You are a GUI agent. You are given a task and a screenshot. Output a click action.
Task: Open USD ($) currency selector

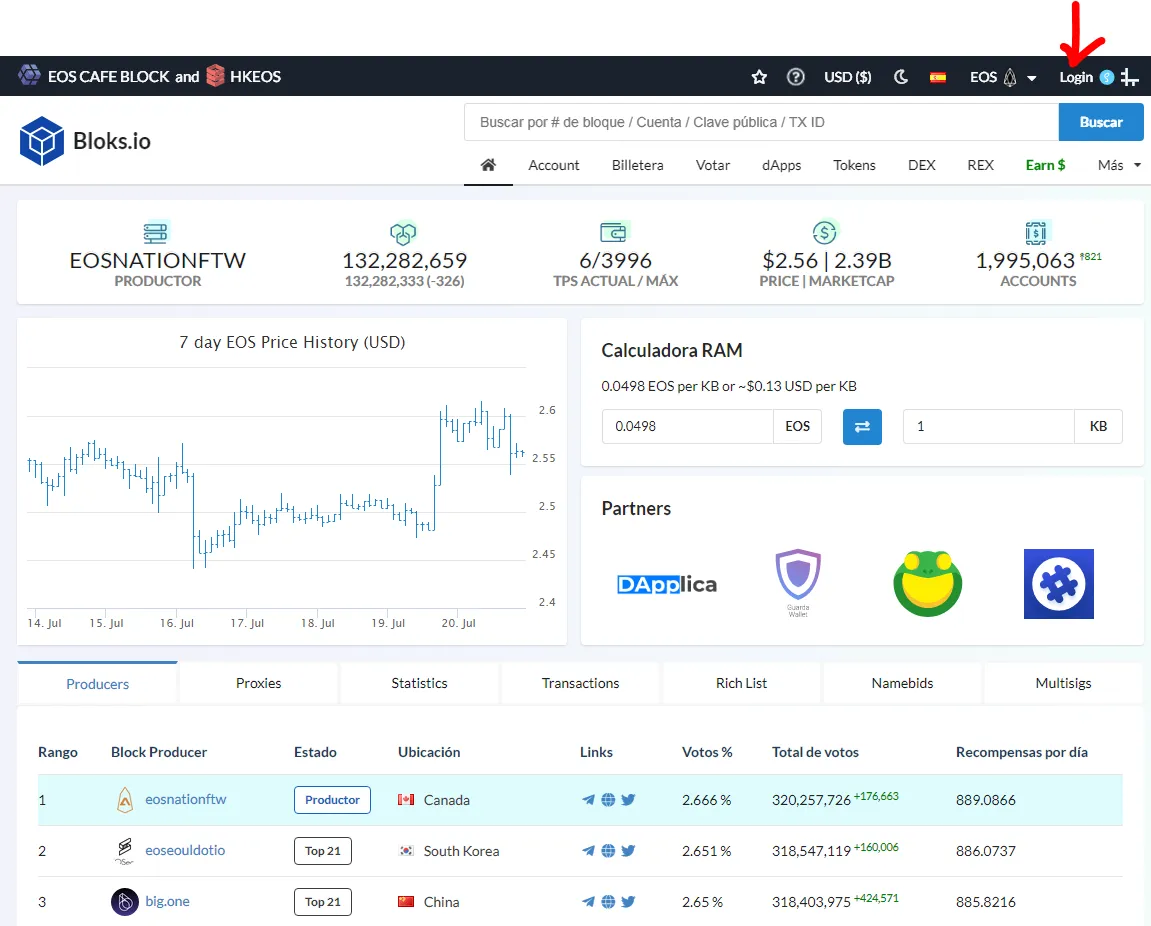click(848, 77)
